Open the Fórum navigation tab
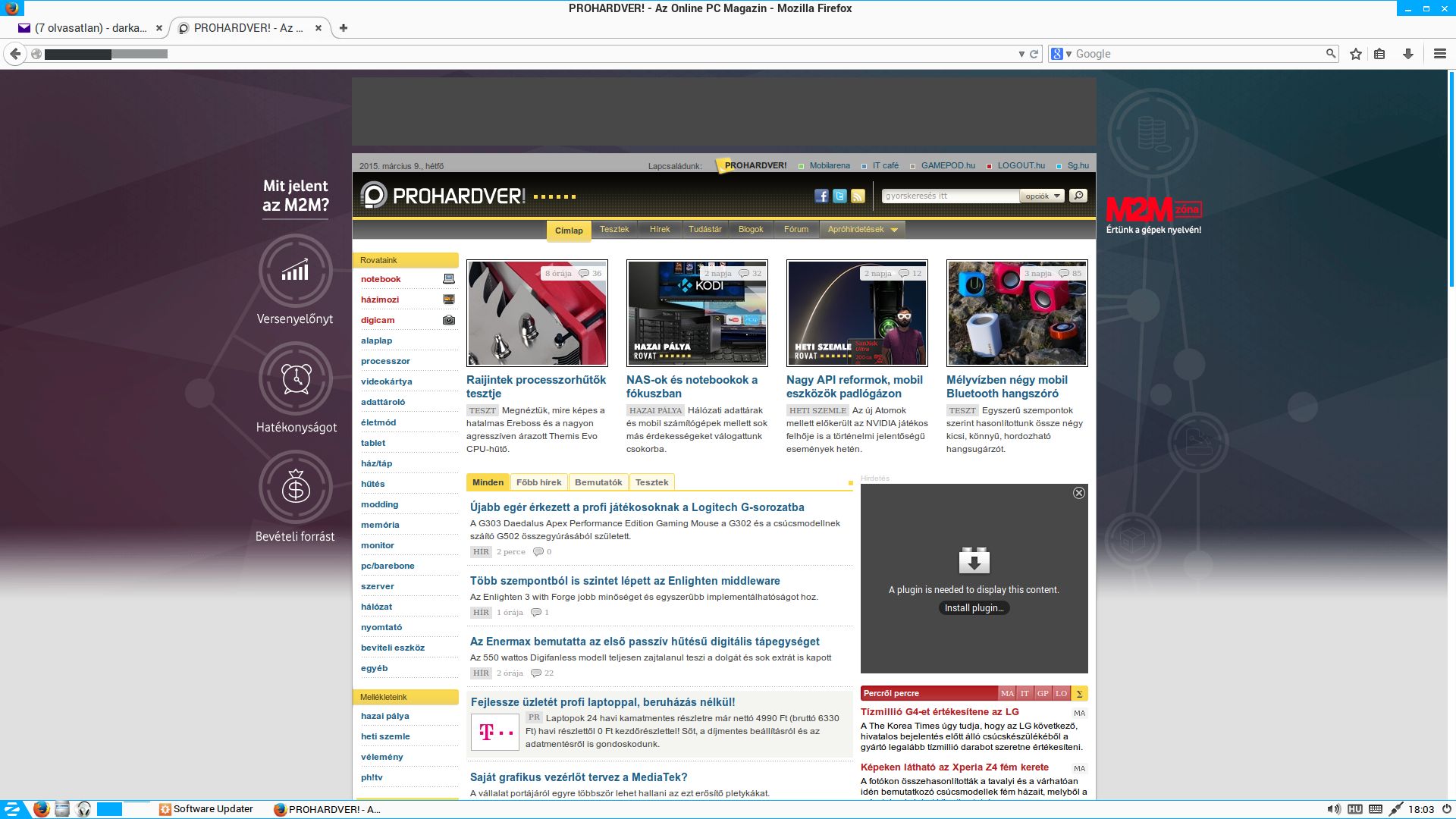The image size is (1456, 819). (796, 230)
